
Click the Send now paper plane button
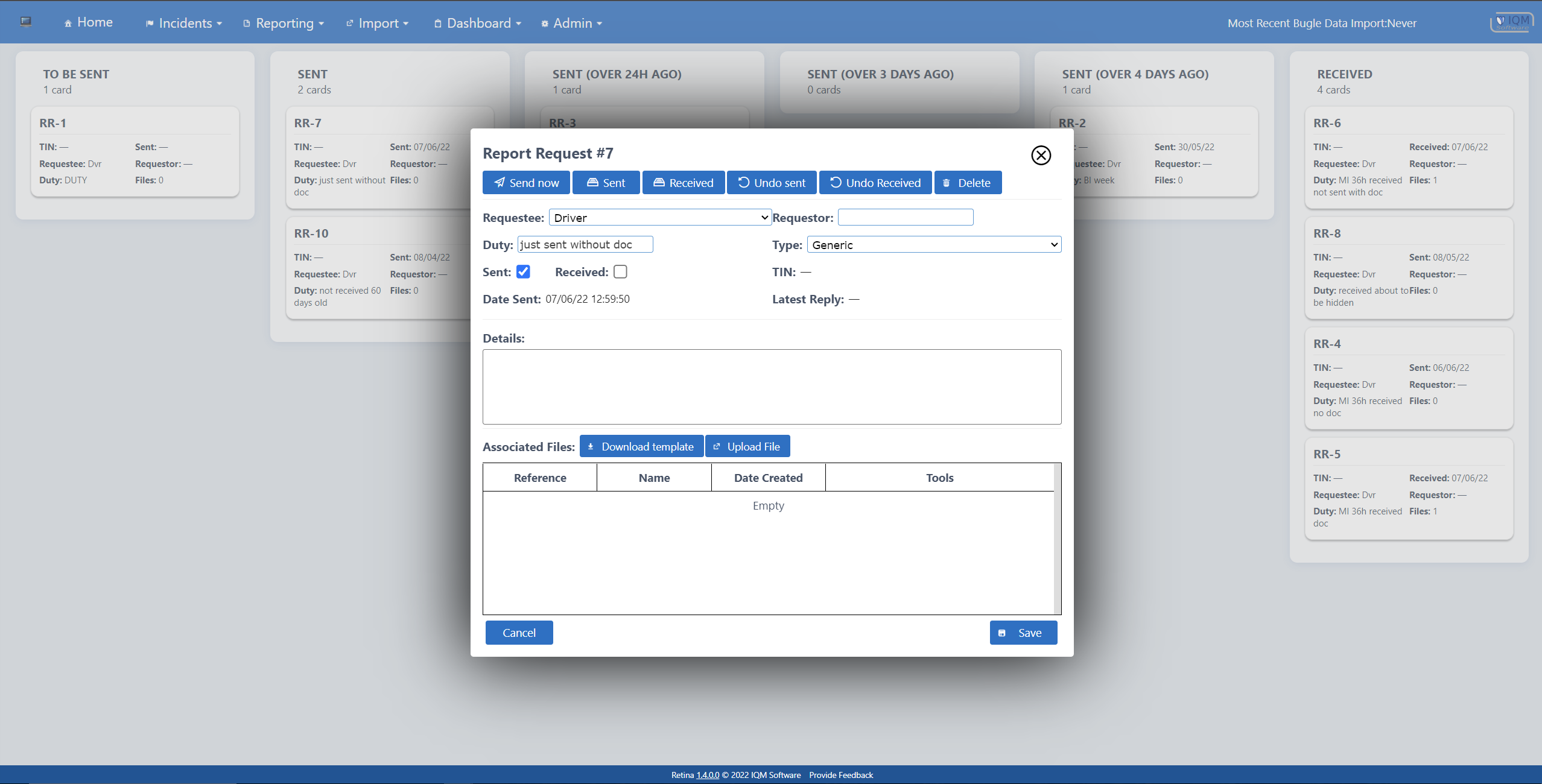click(x=526, y=183)
